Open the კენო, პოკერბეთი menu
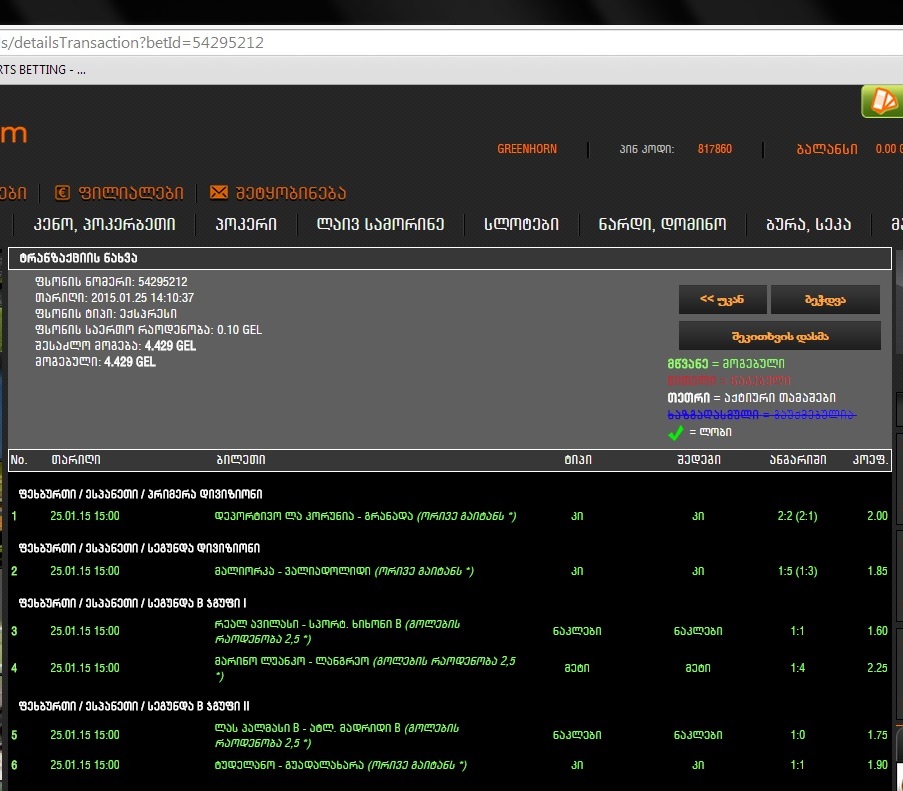The height and width of the screenshot is (791, 903). click(104, 225)
